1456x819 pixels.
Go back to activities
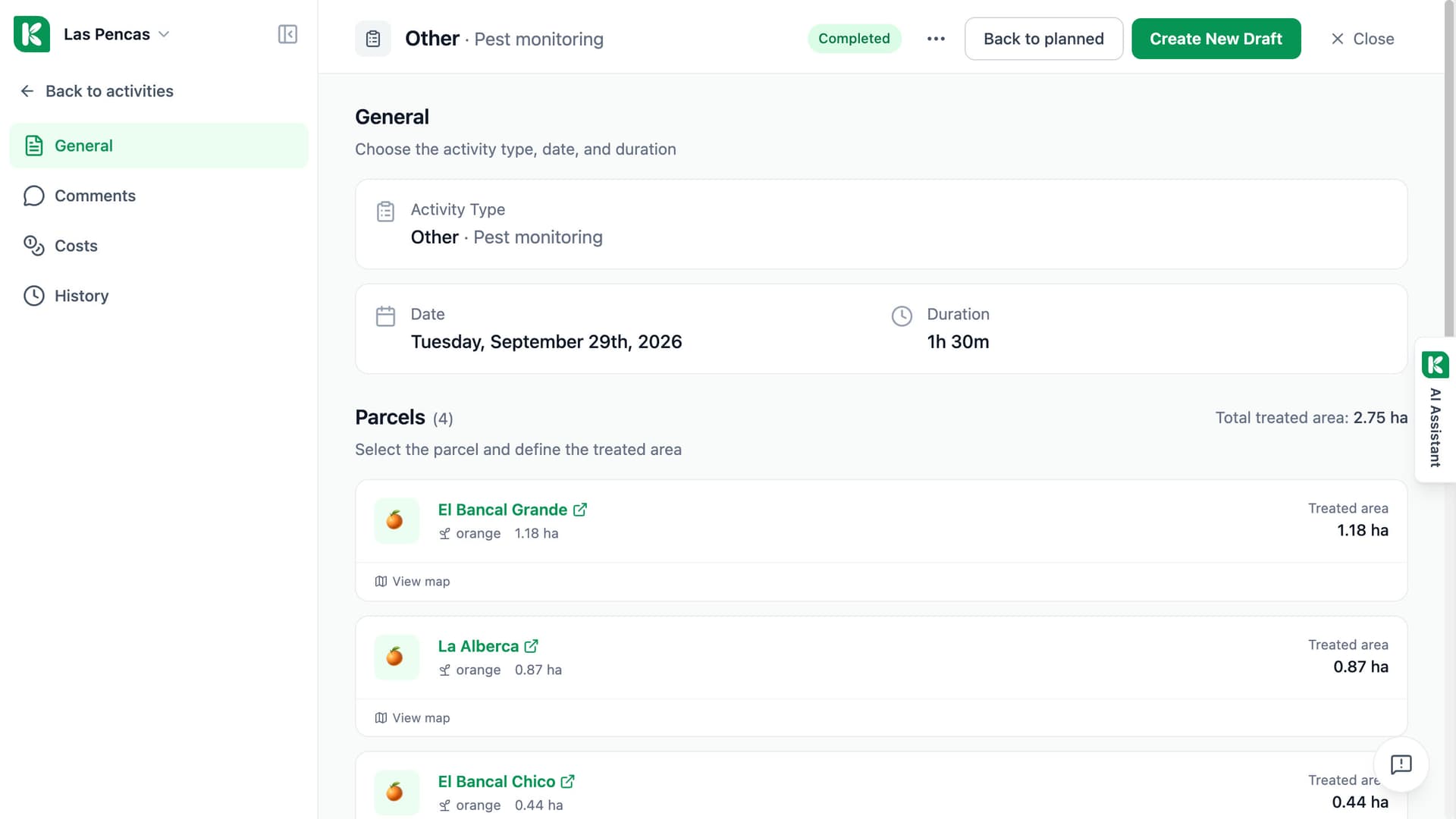pyautogui.click(x=97, y=91)
